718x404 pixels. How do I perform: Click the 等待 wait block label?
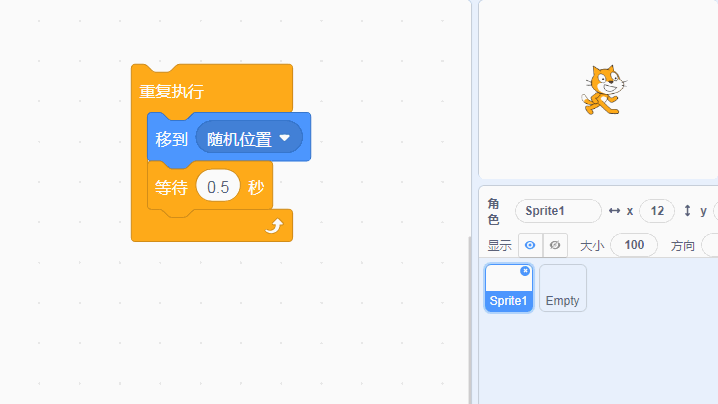[x=171, y=187]
